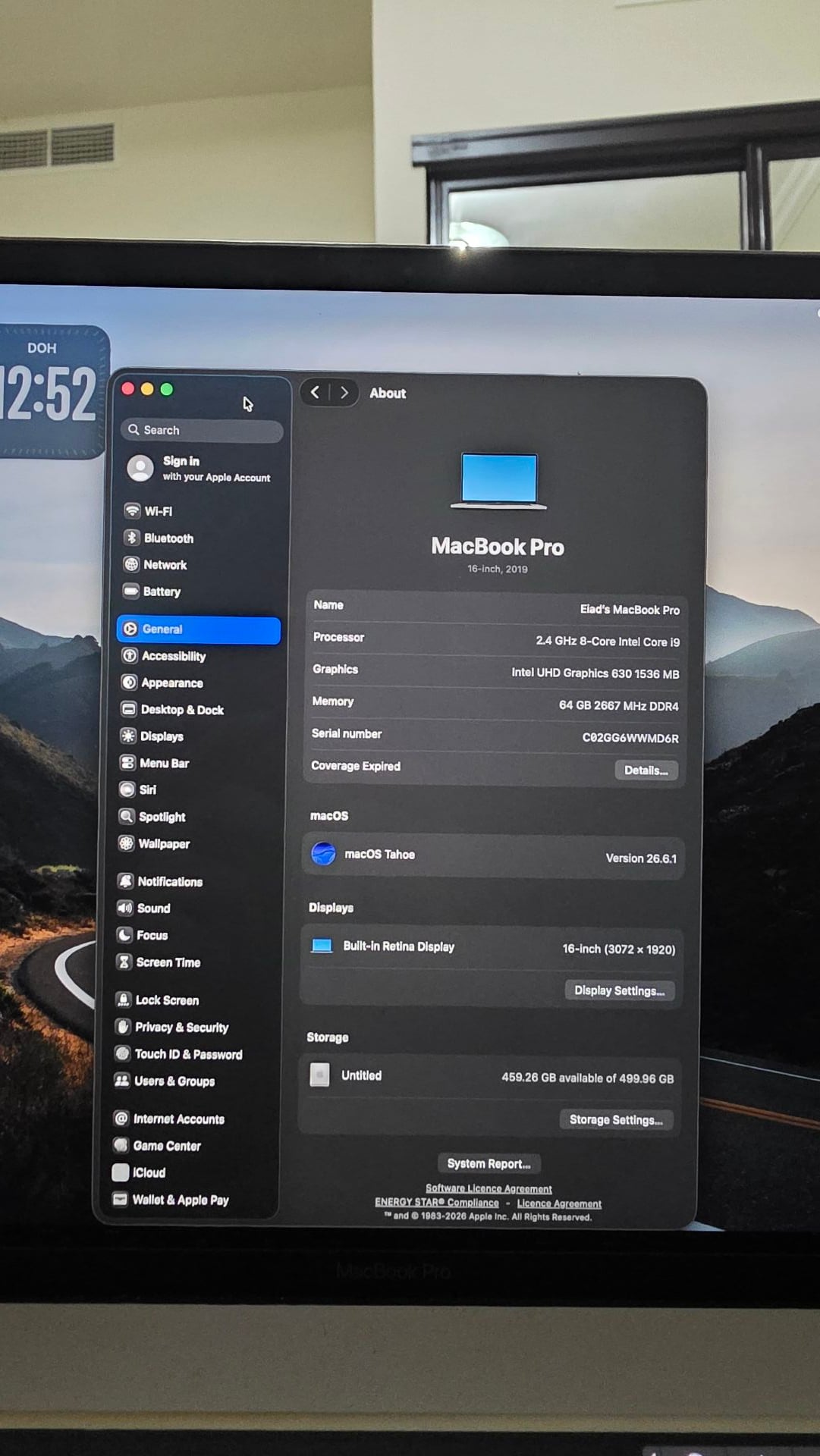This screenshot has width=820, height=1456.
Task: Select the Network globe icon
Action: click(x=131, y=564)
